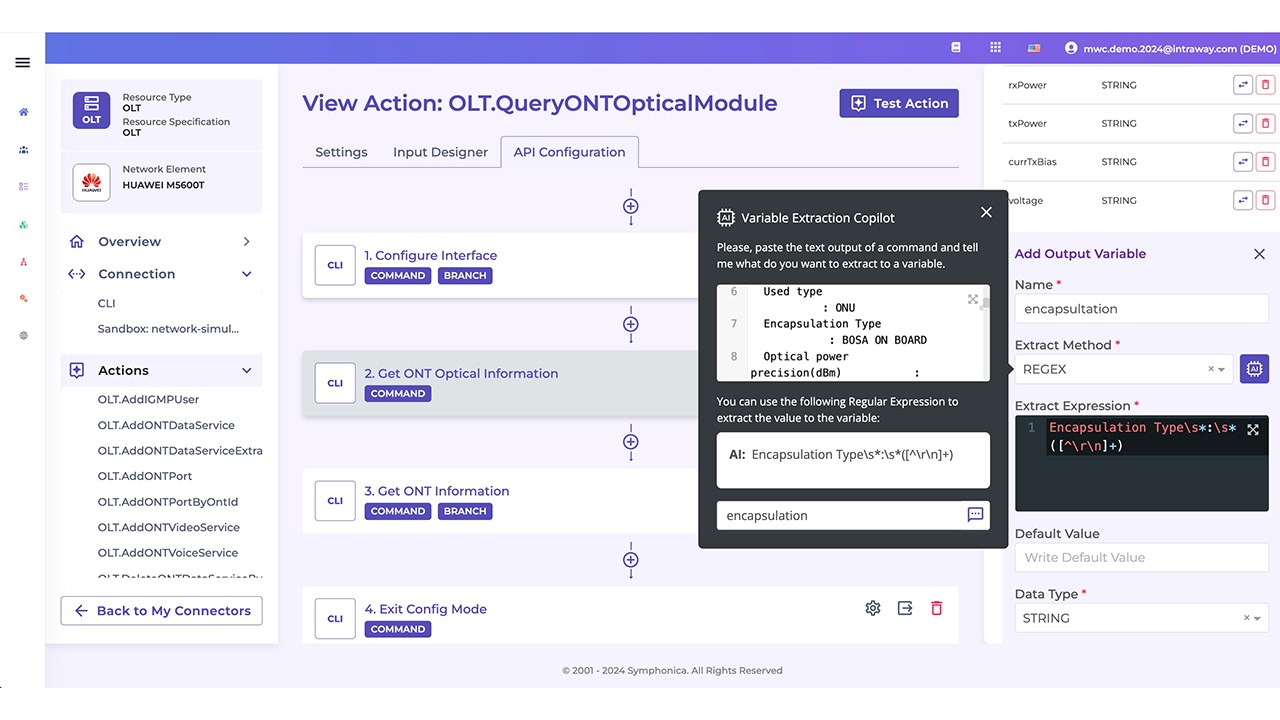
Task: Close the Add Output Variable panel
Action: 1259,254
